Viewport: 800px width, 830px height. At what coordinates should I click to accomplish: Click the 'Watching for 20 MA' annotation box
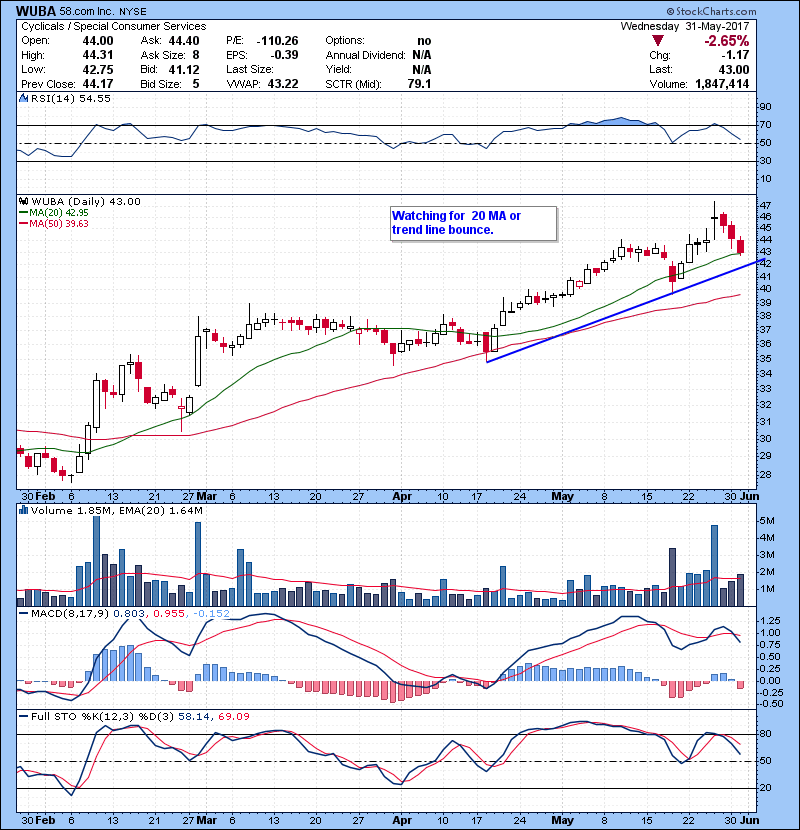point(473,223)
